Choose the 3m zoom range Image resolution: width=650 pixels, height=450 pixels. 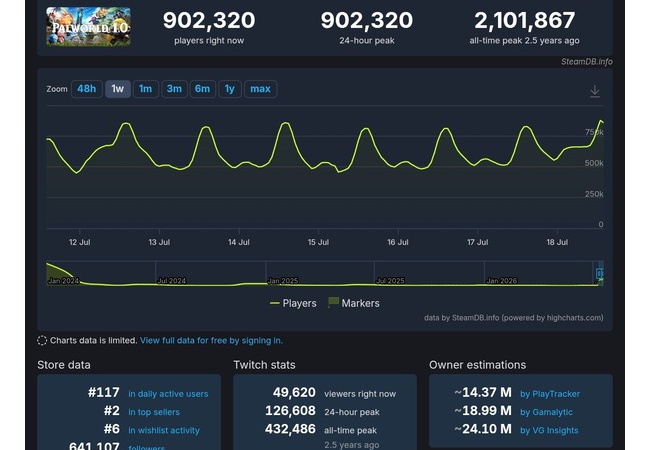tap(174, 89)
